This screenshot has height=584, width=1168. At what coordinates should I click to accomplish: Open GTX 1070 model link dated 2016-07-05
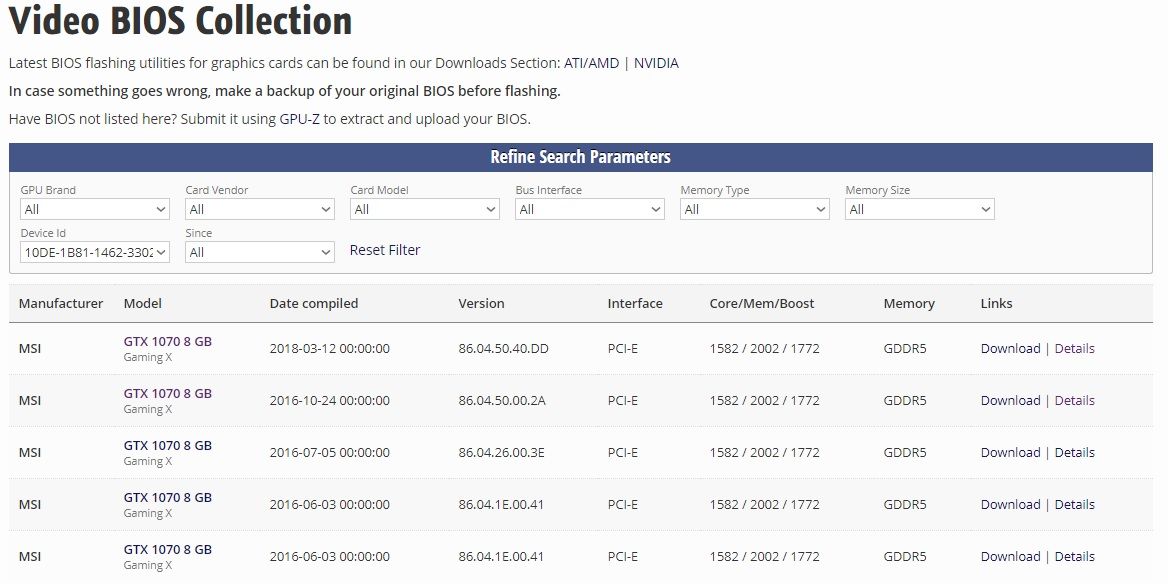(x=167, y=445)
